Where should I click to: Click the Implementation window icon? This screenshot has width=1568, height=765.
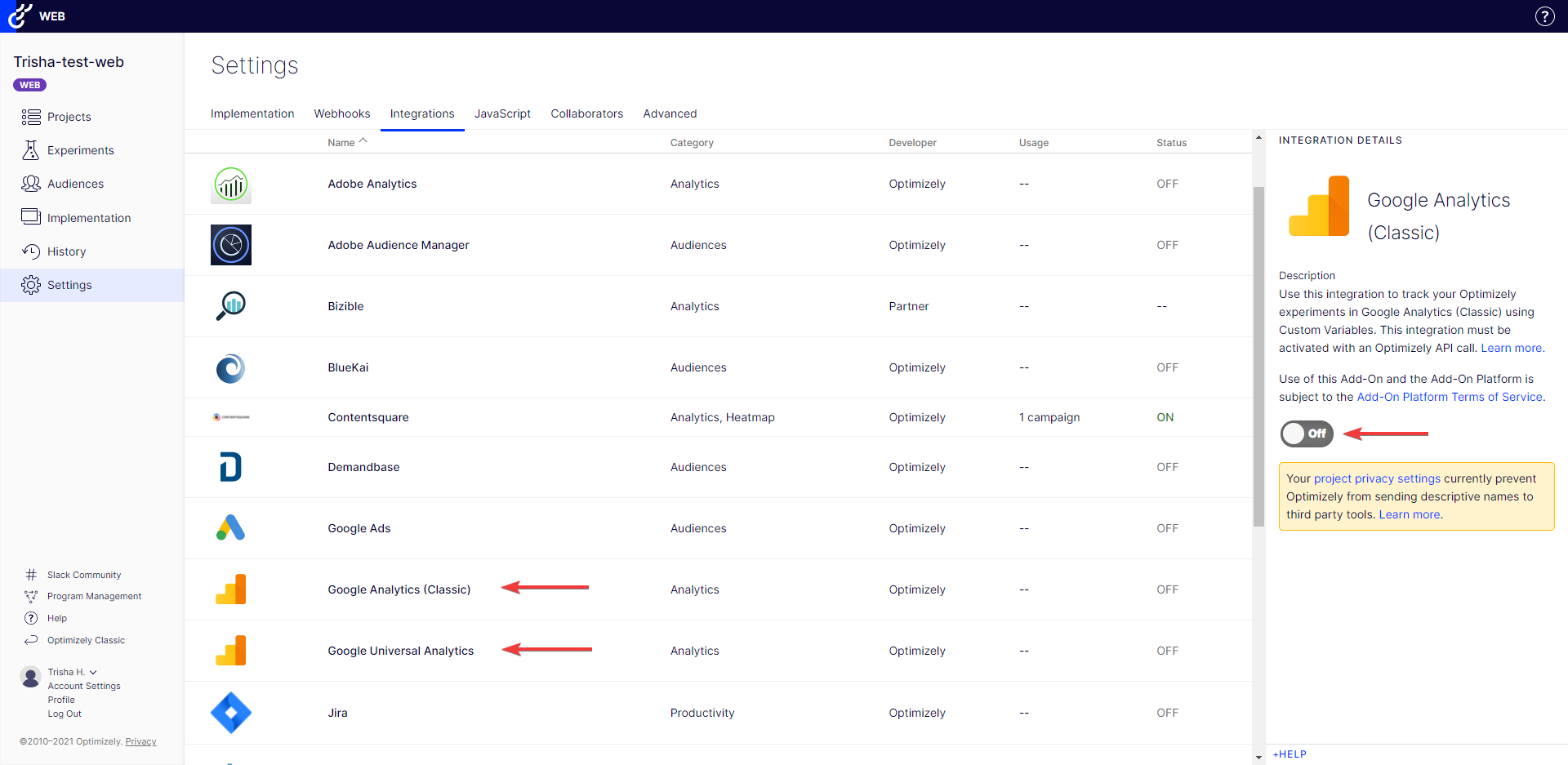click(31, 217)
